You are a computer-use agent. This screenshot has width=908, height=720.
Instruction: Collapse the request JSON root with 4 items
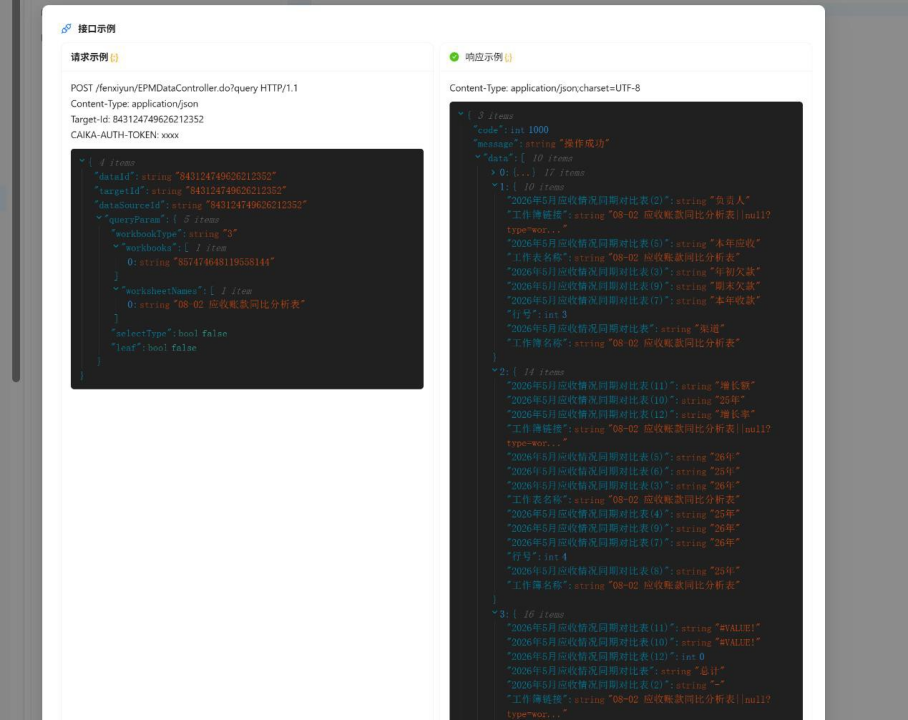[x=82, y=161]
